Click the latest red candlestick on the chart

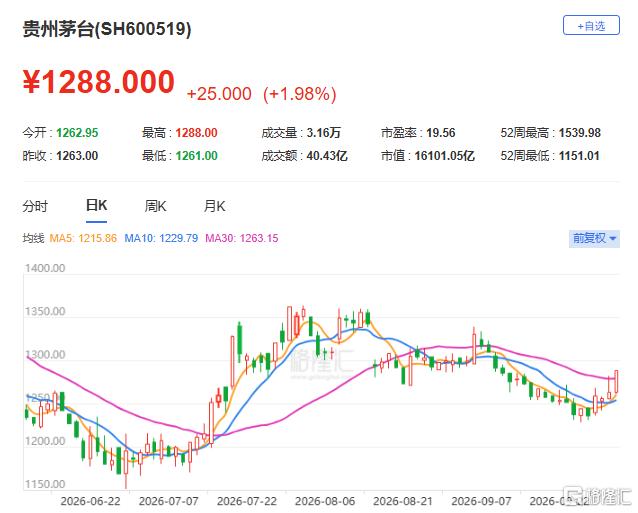pyautogui.click(x=616, y=381)
